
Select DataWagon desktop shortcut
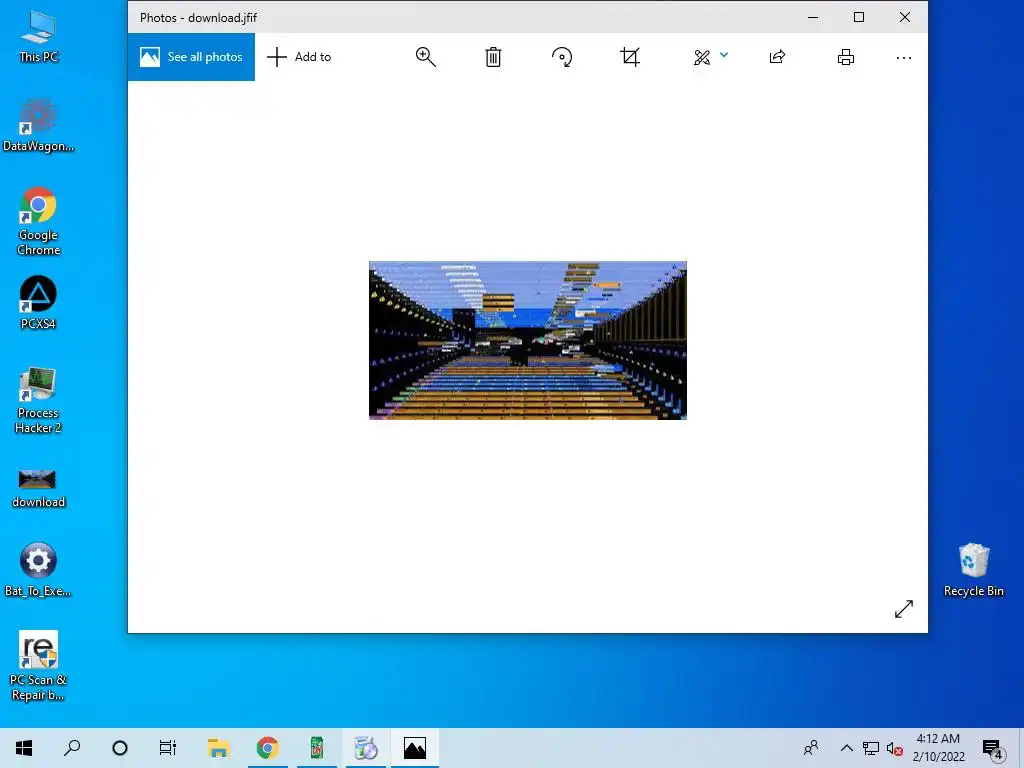coord(39,125)
